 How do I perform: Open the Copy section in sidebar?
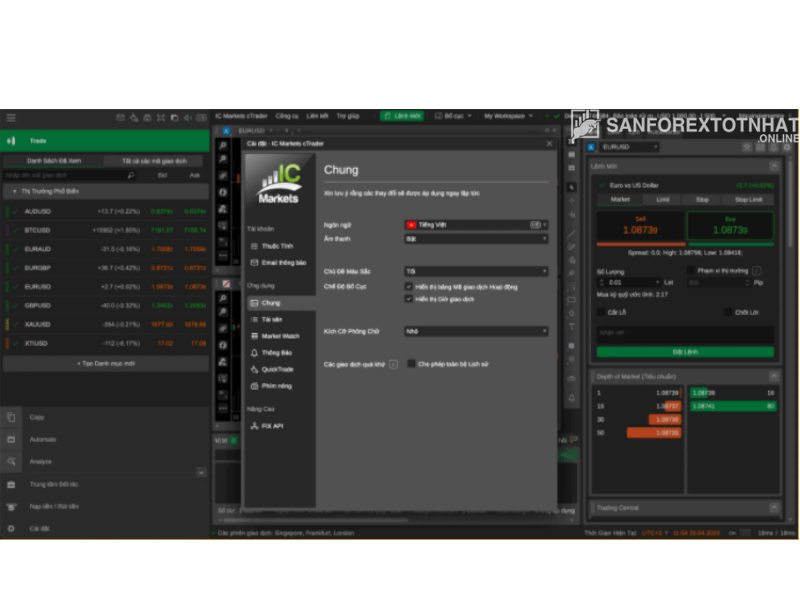tap(105, 417)
